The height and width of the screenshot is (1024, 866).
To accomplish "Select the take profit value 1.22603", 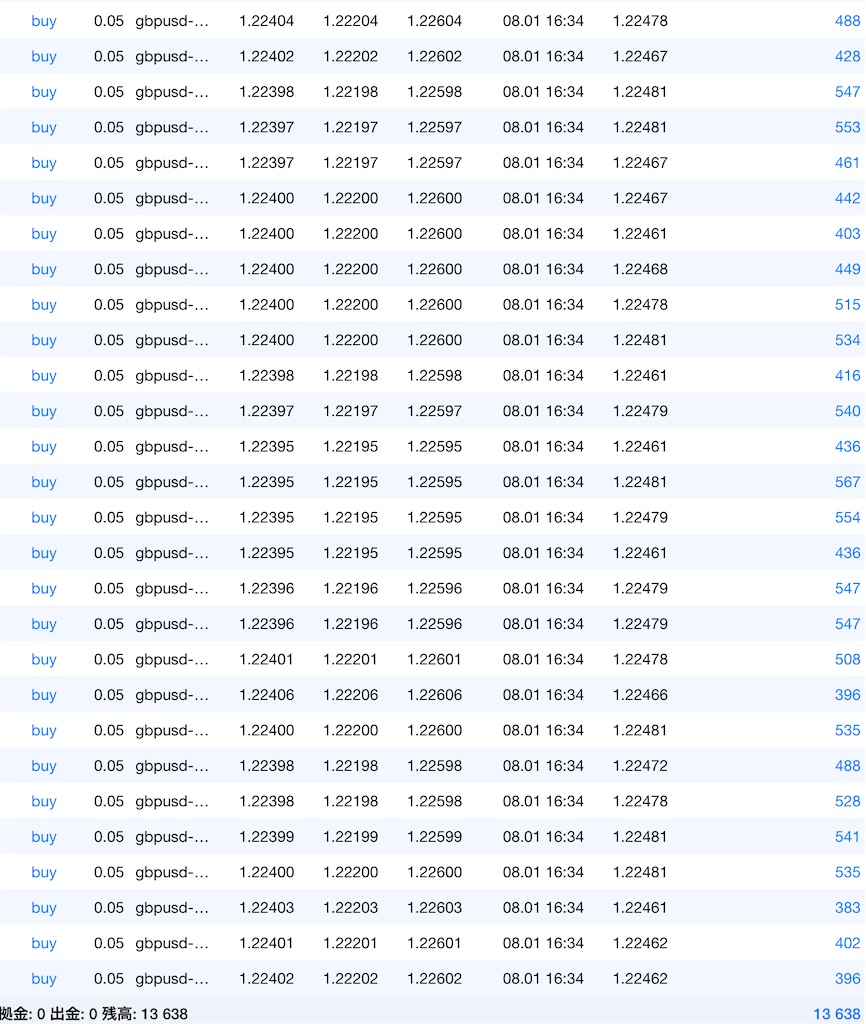I will pos(434,908).
